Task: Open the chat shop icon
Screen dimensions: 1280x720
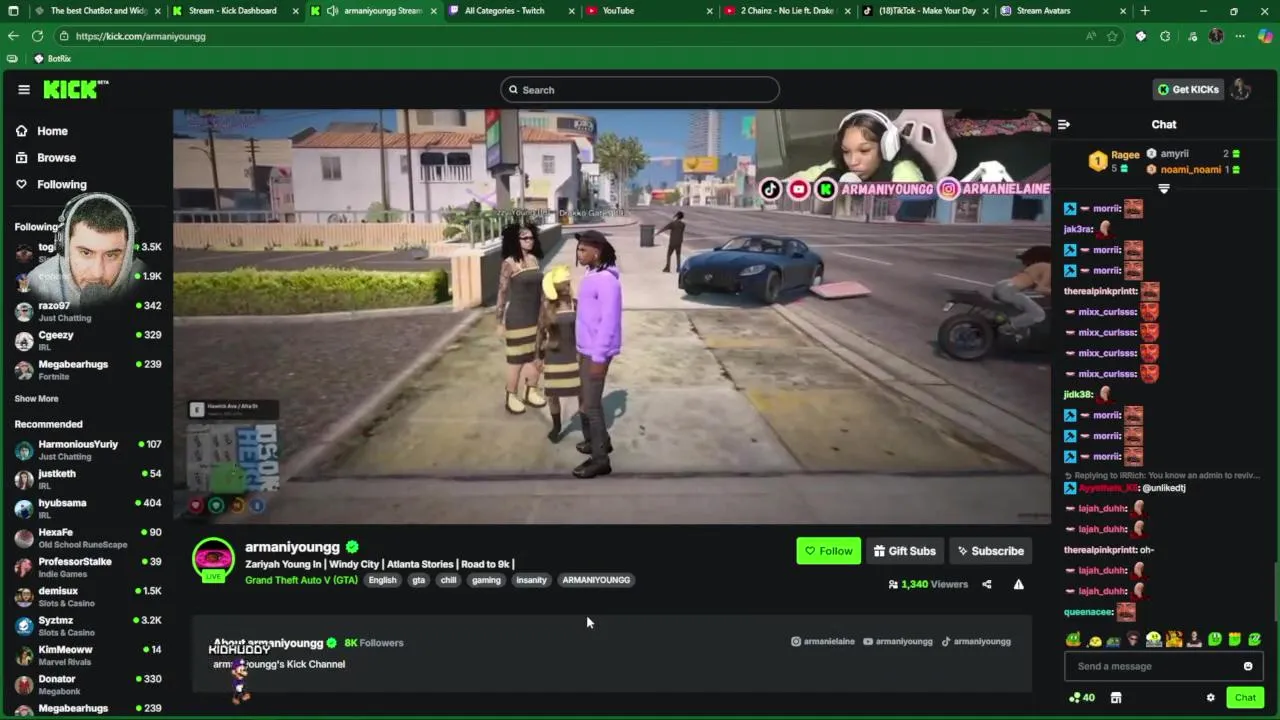Action: 1116,698
